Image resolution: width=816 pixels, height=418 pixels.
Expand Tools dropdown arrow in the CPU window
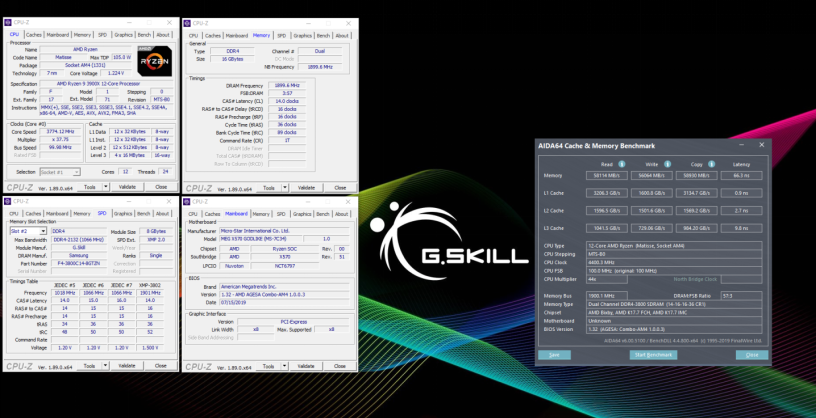[106, 187]
